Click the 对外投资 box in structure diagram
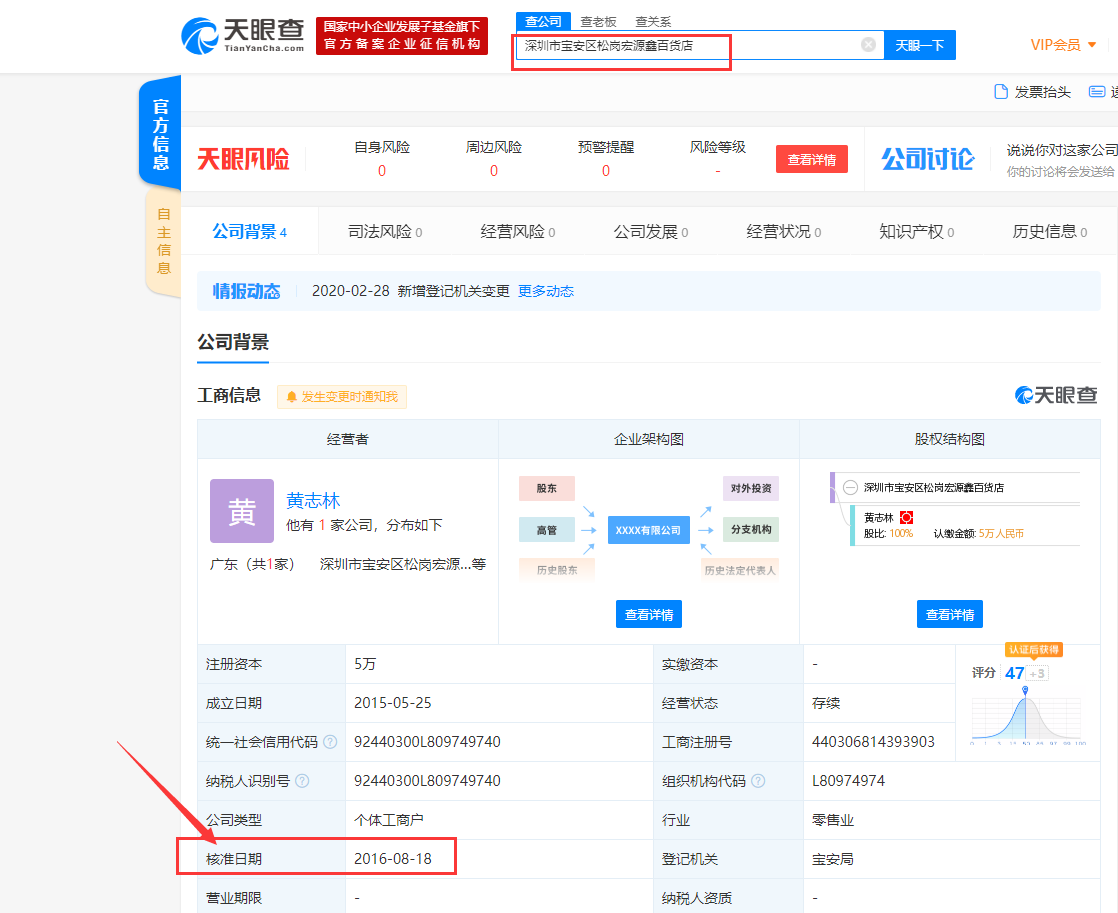This screenshot has width=1118, height=913. 751,489
